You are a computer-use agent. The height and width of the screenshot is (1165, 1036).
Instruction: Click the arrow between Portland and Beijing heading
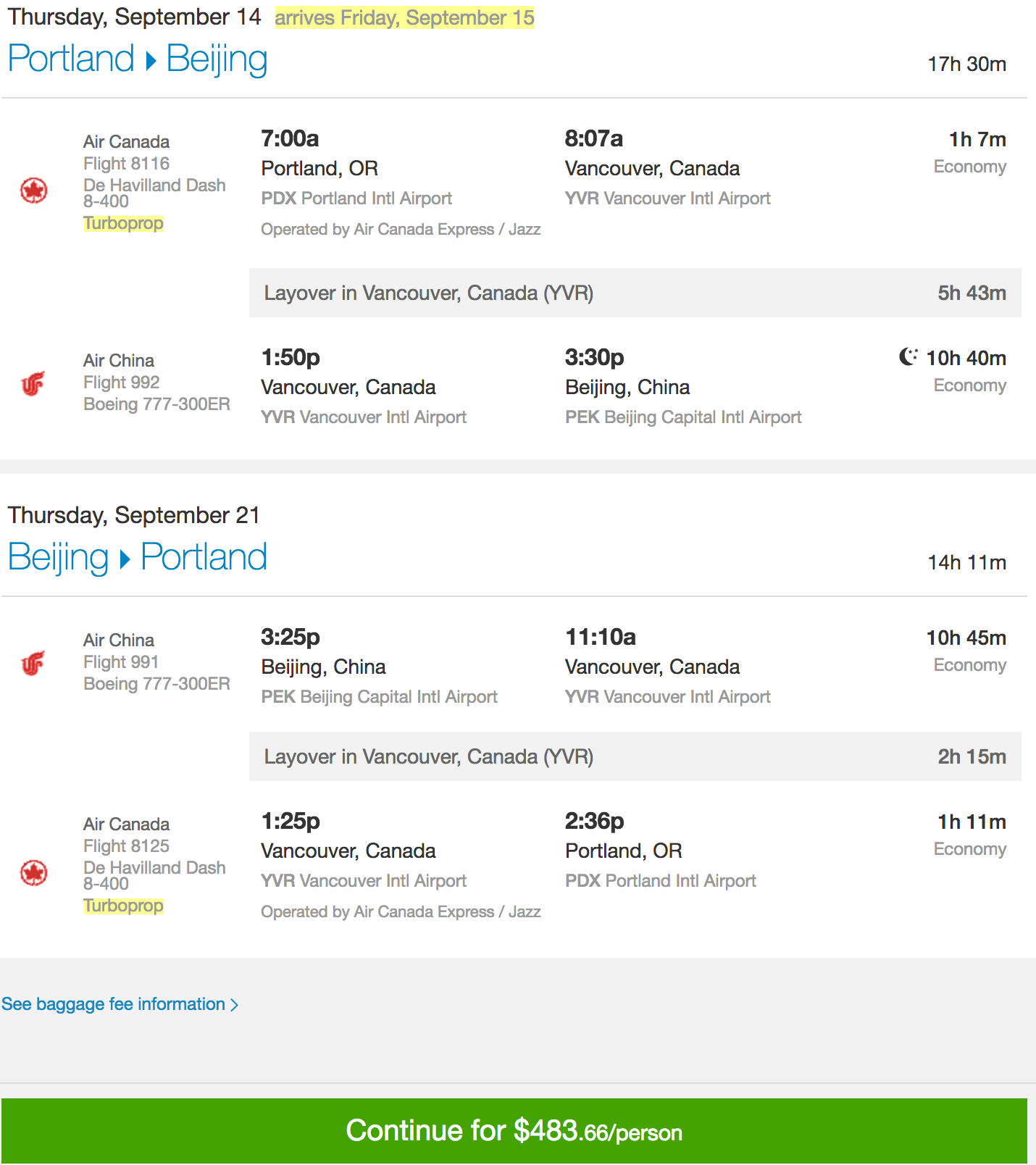point(151,61)
